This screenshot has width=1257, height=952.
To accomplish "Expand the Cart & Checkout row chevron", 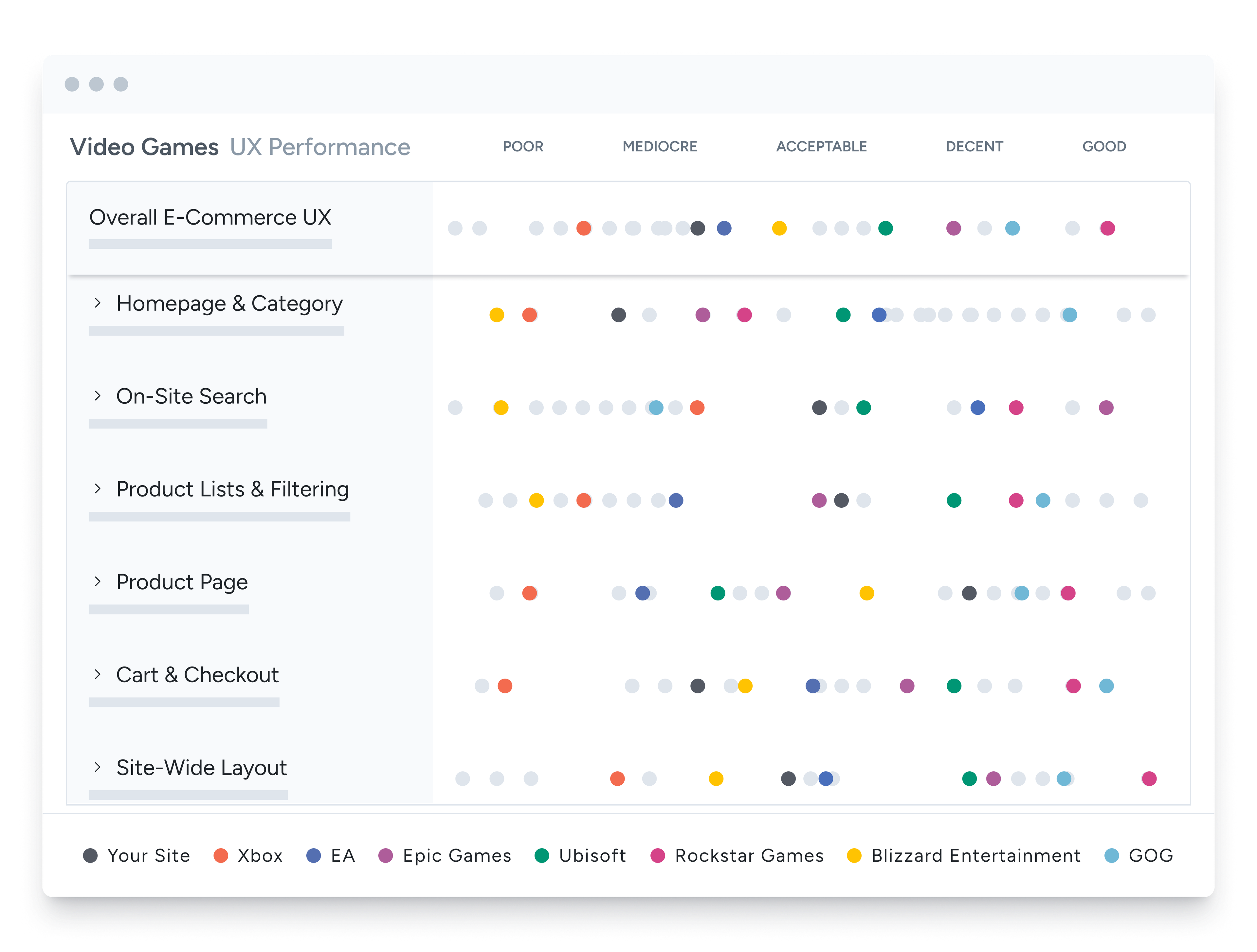I will click(98, 674).
